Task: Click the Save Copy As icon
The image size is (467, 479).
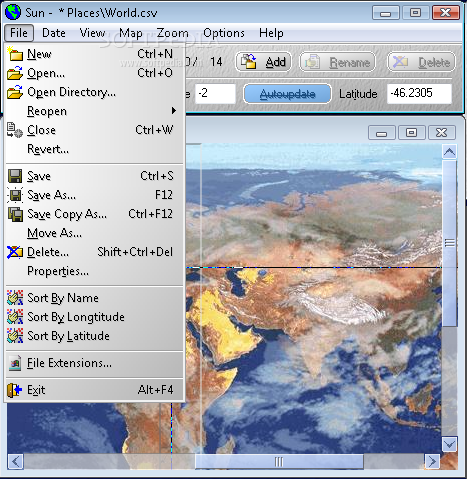Action: pos(15,214)
